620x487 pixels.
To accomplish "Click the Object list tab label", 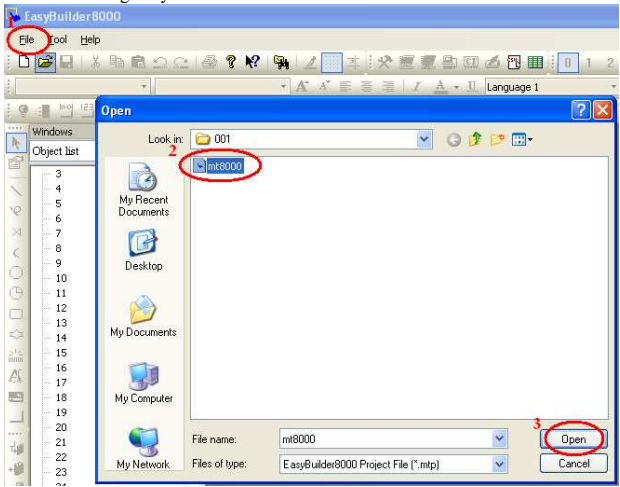I will point(55,151).
